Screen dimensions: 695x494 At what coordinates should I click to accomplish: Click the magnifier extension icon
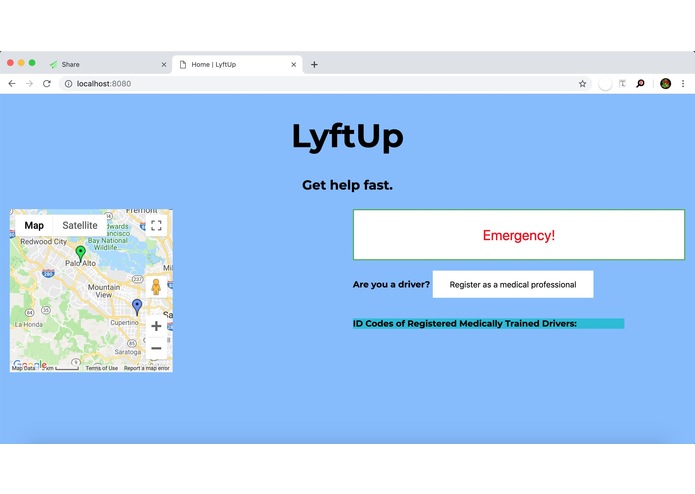point(640,84)
